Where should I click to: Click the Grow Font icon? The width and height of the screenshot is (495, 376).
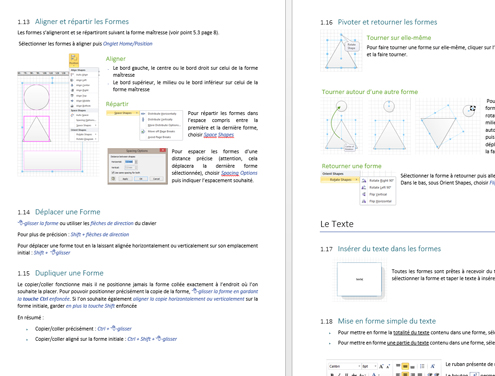(381, 366)
